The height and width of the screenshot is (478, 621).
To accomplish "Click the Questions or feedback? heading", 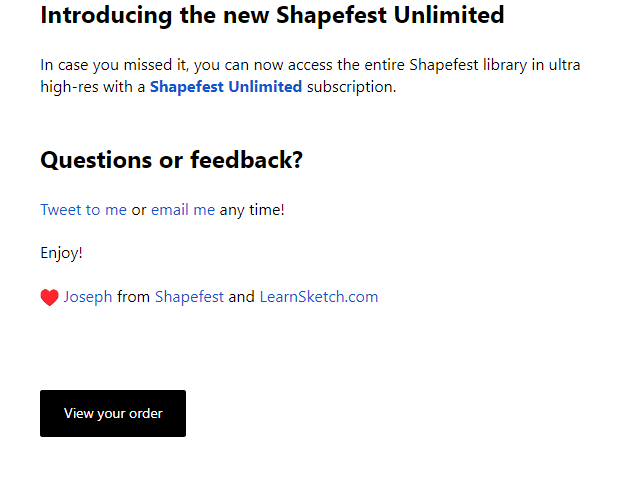I will coord(171,160).
